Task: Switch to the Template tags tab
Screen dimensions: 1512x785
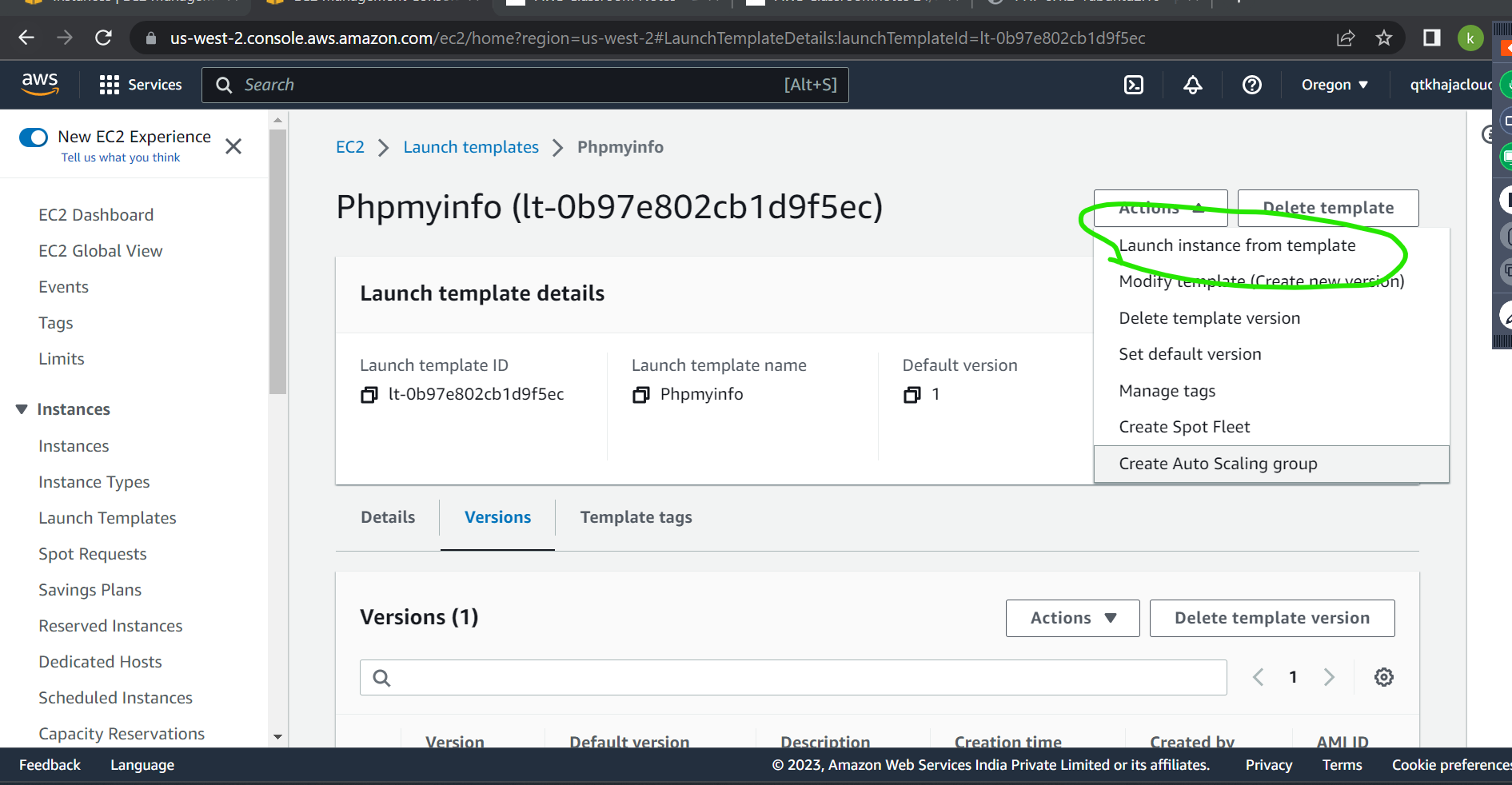Action: (x=636, y=517)
